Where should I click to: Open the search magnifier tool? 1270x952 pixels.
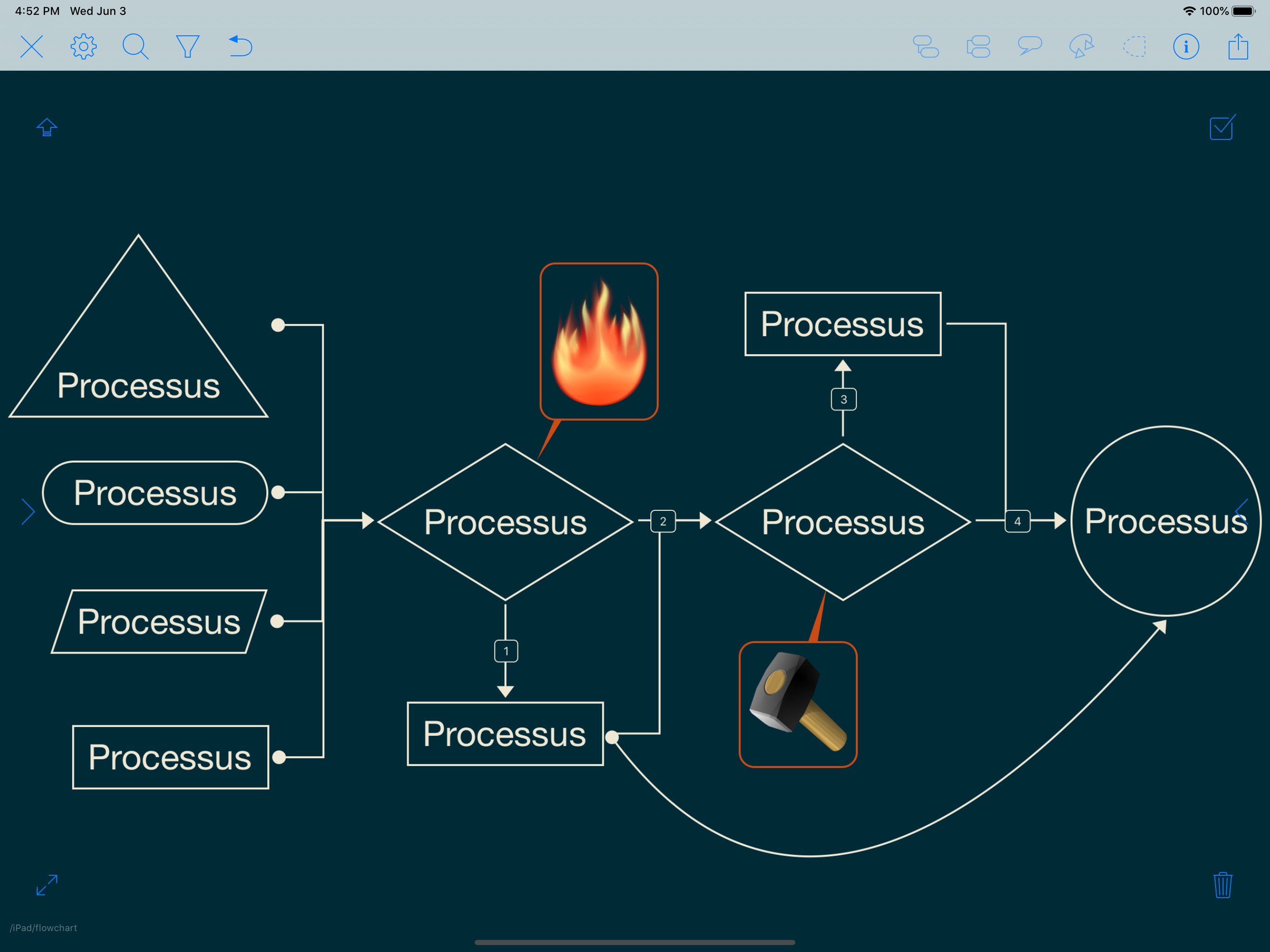coord(135,46)
